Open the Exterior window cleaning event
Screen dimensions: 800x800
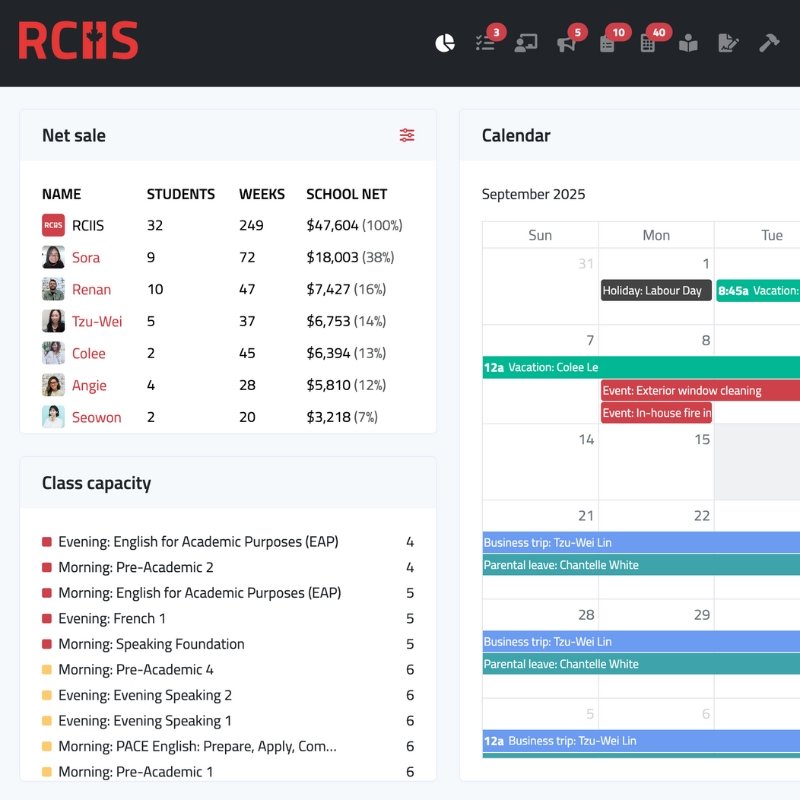[x=699, y=390]
